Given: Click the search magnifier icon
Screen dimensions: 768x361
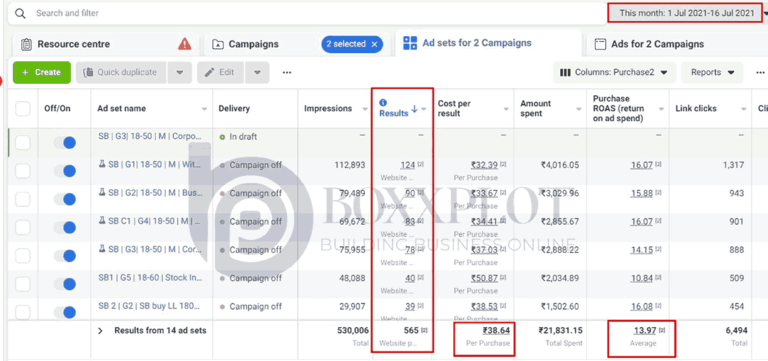Looking at the screenshot, I should coord(20,13).
